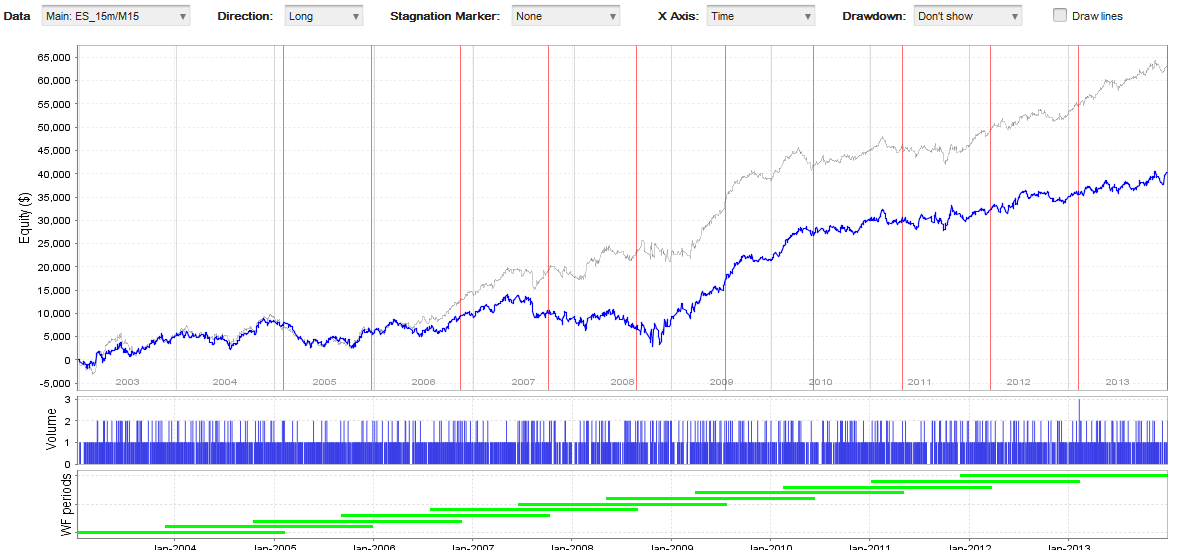Enable the Draw lines checkbox
The height and width of the screenshot is (550, 1180).
tap(1060, 15)
